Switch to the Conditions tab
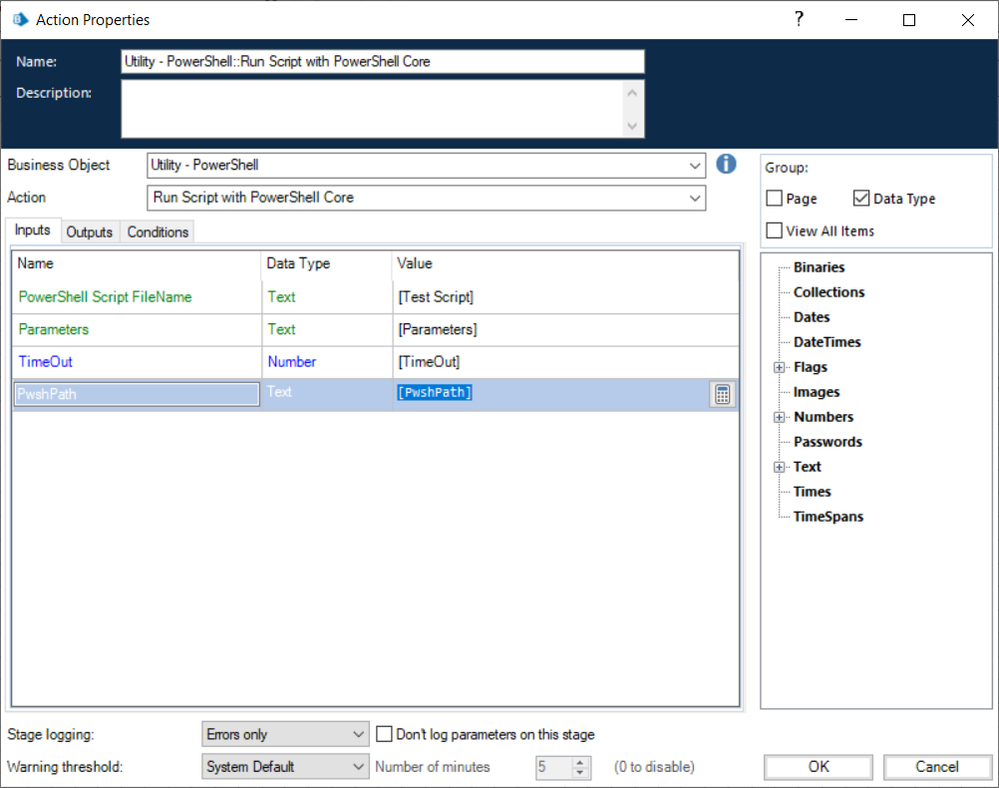This screenshot has width=999, height=788. (x=158, y=232)
